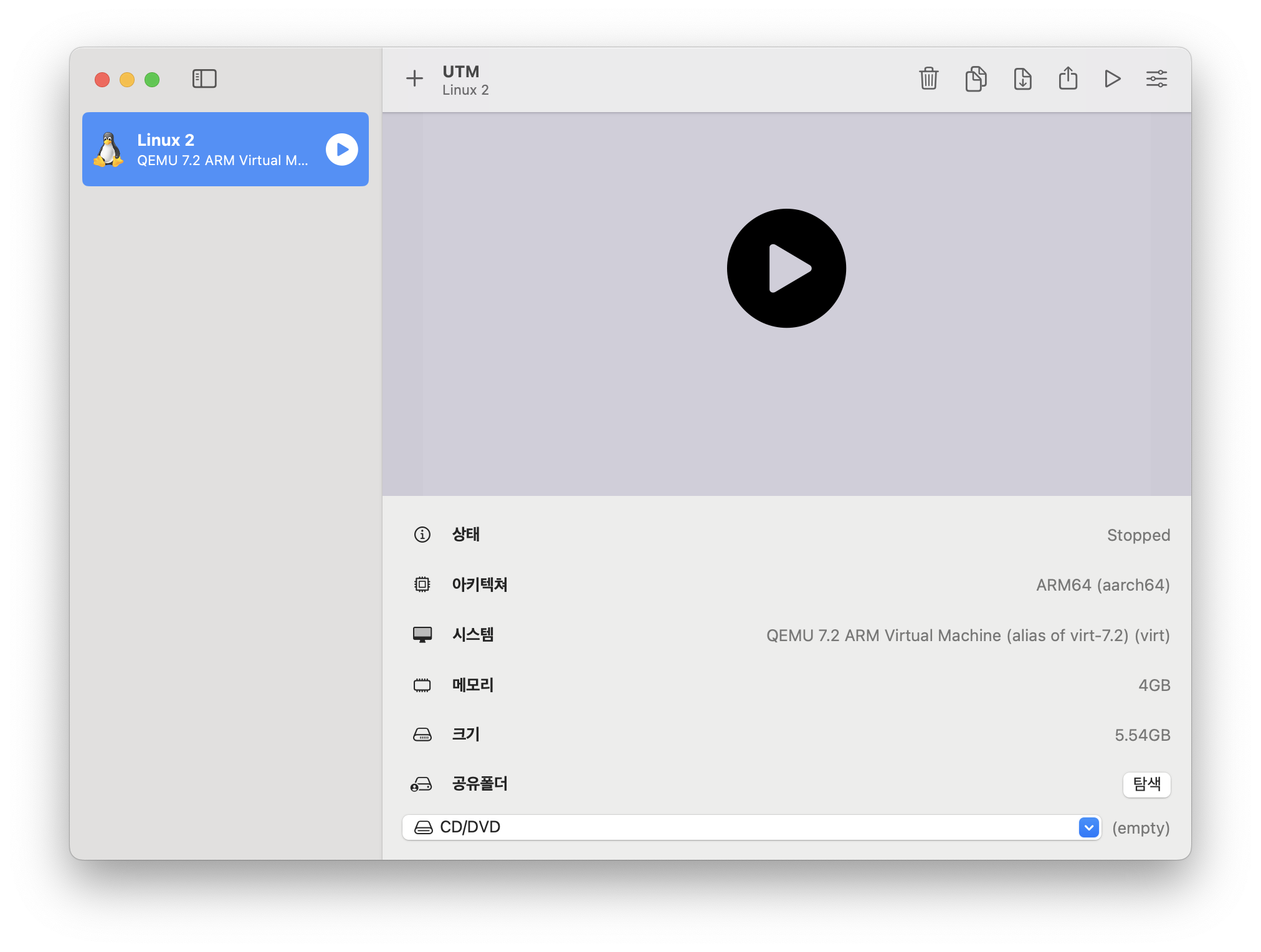Start Linux 2 via the sidebar play button
This screenshot has width=1261, height=952.
click(x=341, y=150)
